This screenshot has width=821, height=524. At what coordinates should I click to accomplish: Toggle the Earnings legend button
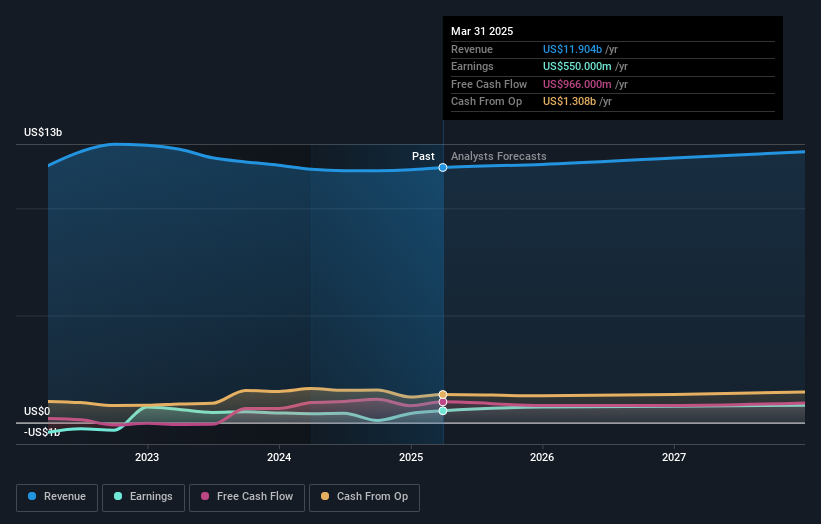(143, 497)
